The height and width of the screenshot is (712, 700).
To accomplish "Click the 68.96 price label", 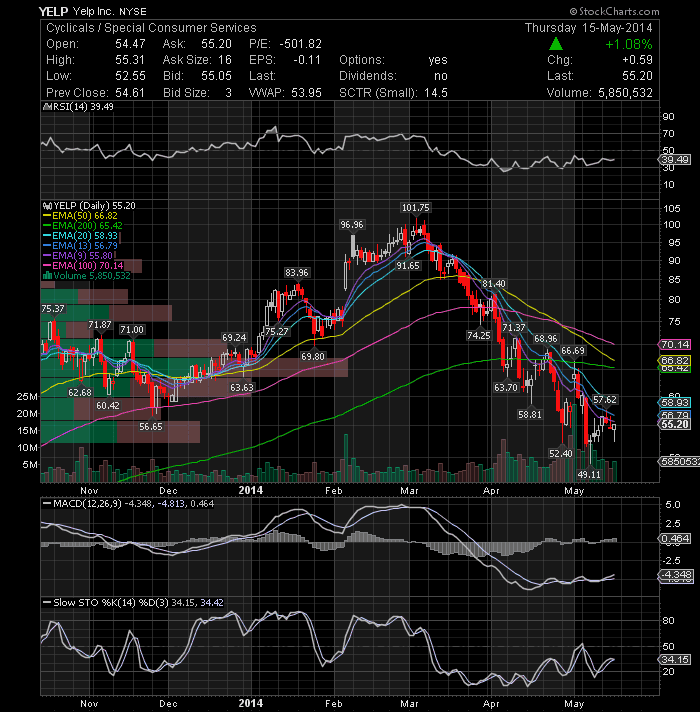I will pyautogui.click(x=546, y=339).
